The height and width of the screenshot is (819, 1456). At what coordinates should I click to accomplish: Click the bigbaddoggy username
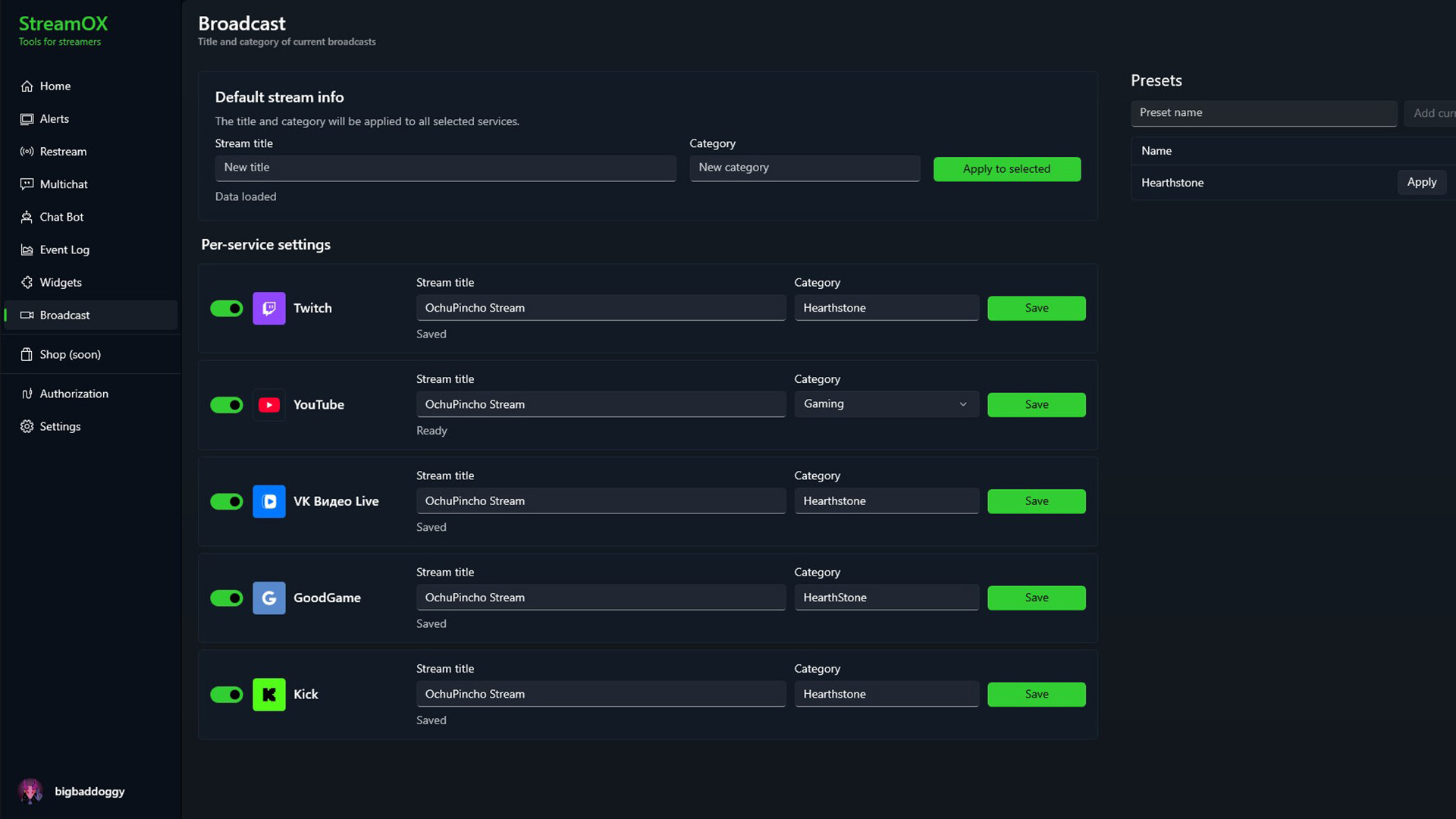pyautogui.click(x=89, y=791)
